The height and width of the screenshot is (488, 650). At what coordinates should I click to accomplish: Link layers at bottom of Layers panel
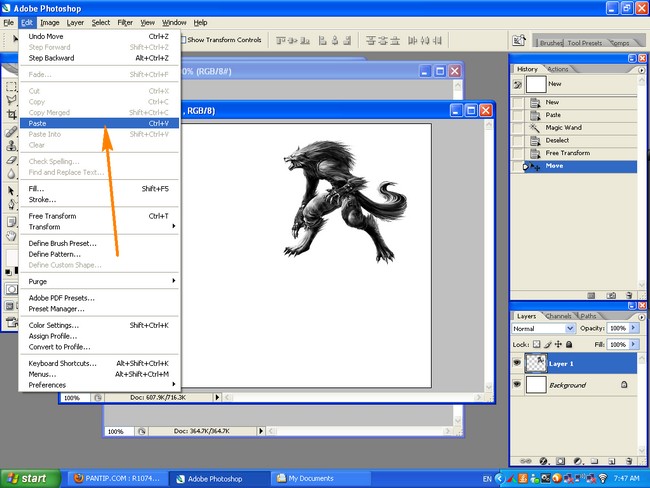pyautogui.click(x=526, y=461)
